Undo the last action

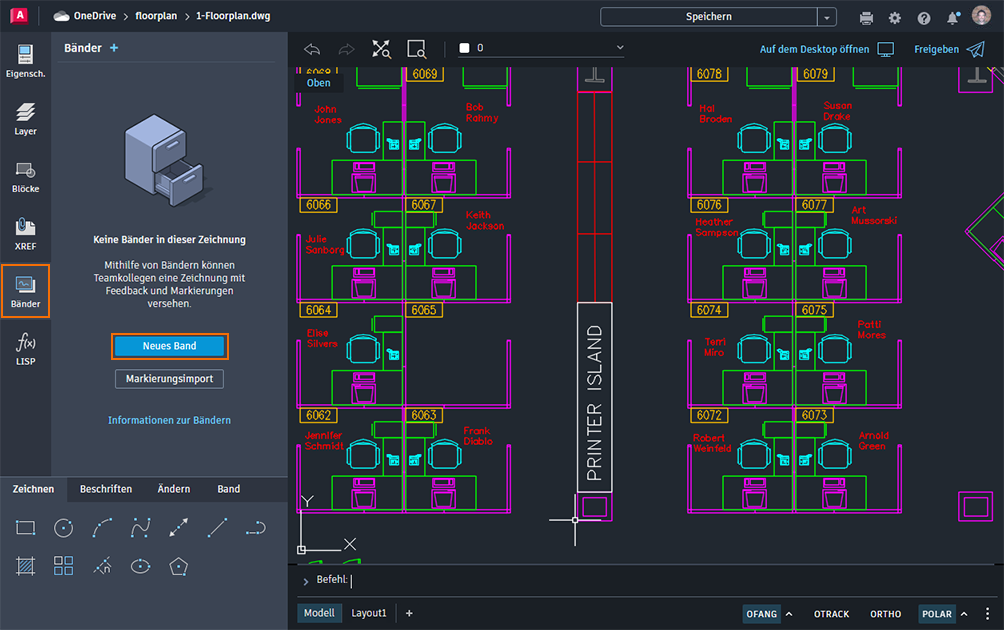(312, 49)
